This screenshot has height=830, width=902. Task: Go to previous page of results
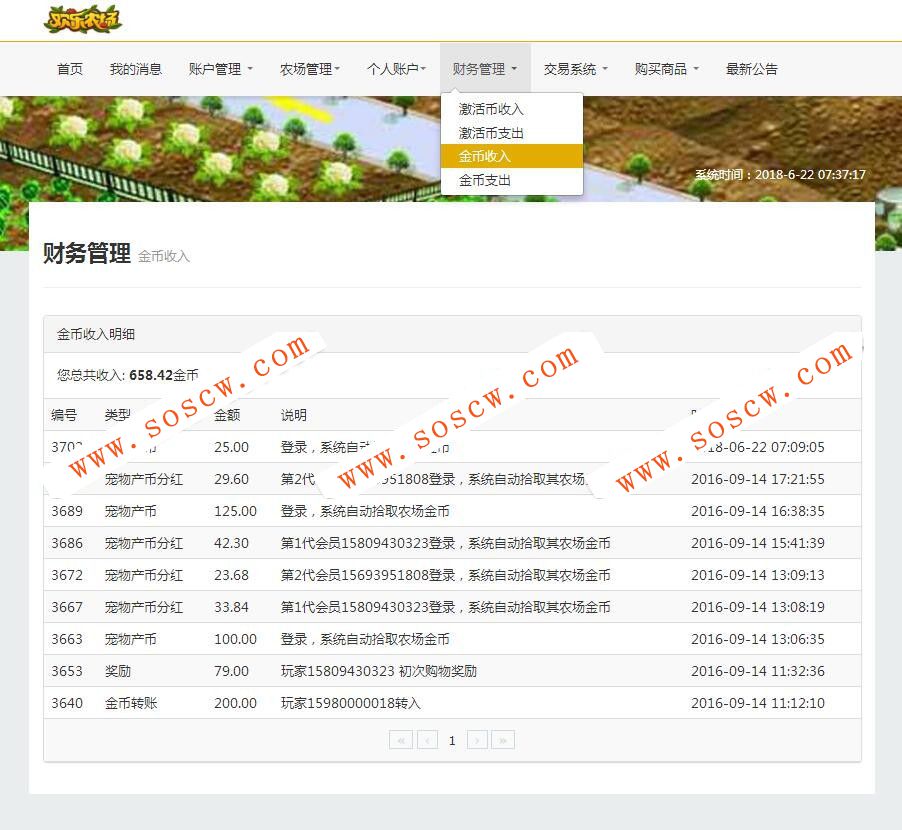pyautogui.click(x=427, y=740)
